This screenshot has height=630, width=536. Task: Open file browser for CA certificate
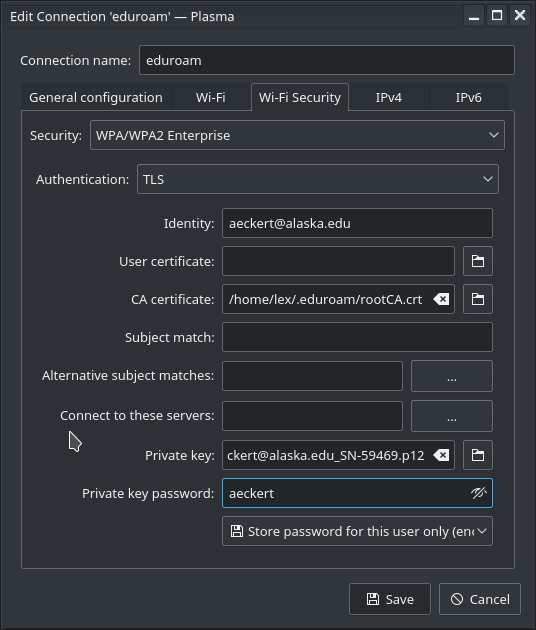[x=478, y=299]
